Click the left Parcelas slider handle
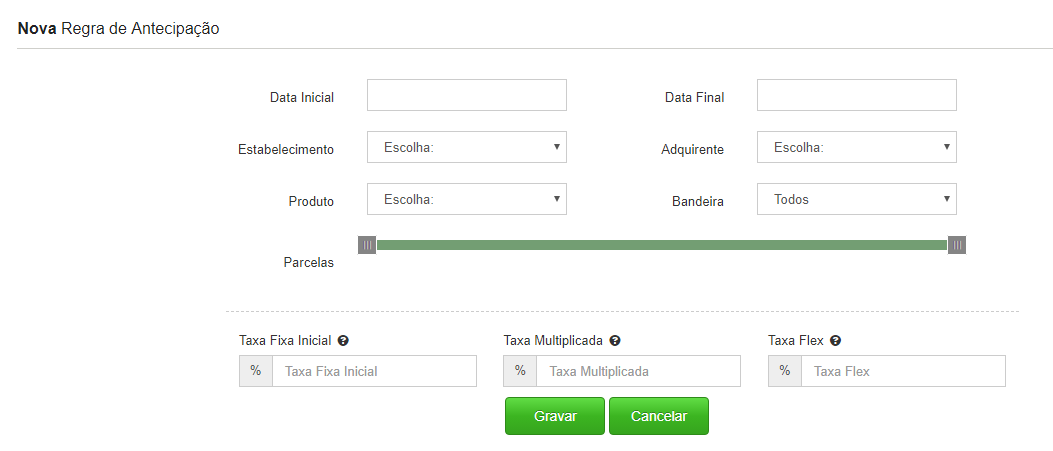Viewport: 1053px width, 451px height. pos(367,245)
